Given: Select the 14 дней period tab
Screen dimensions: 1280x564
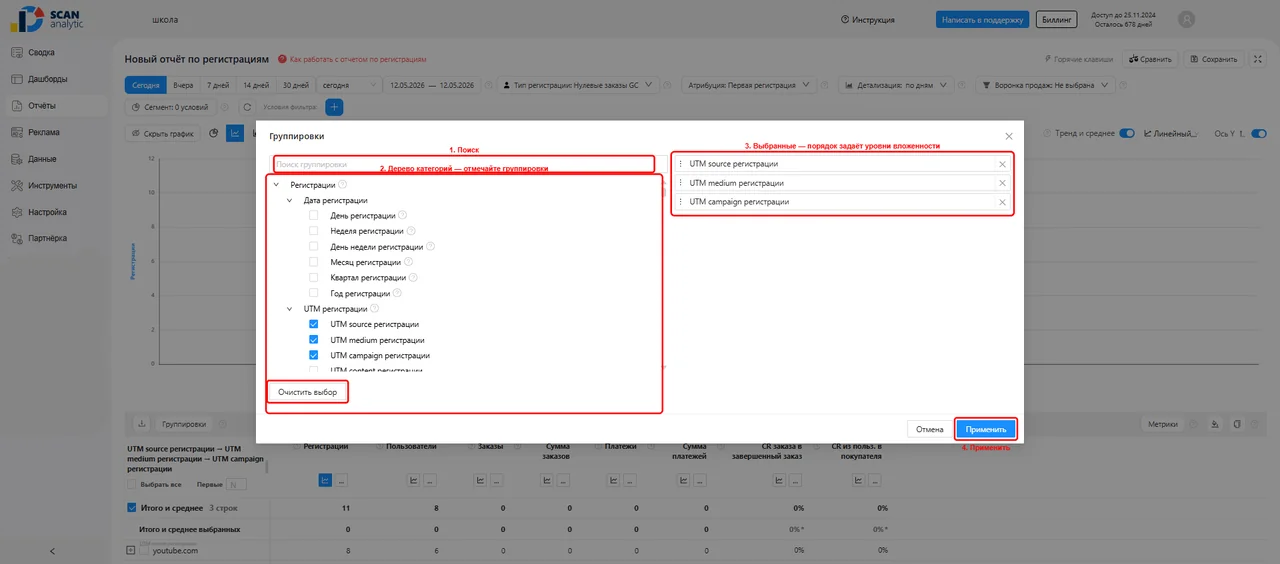Looking at the screenshot, I should (256, 85).
